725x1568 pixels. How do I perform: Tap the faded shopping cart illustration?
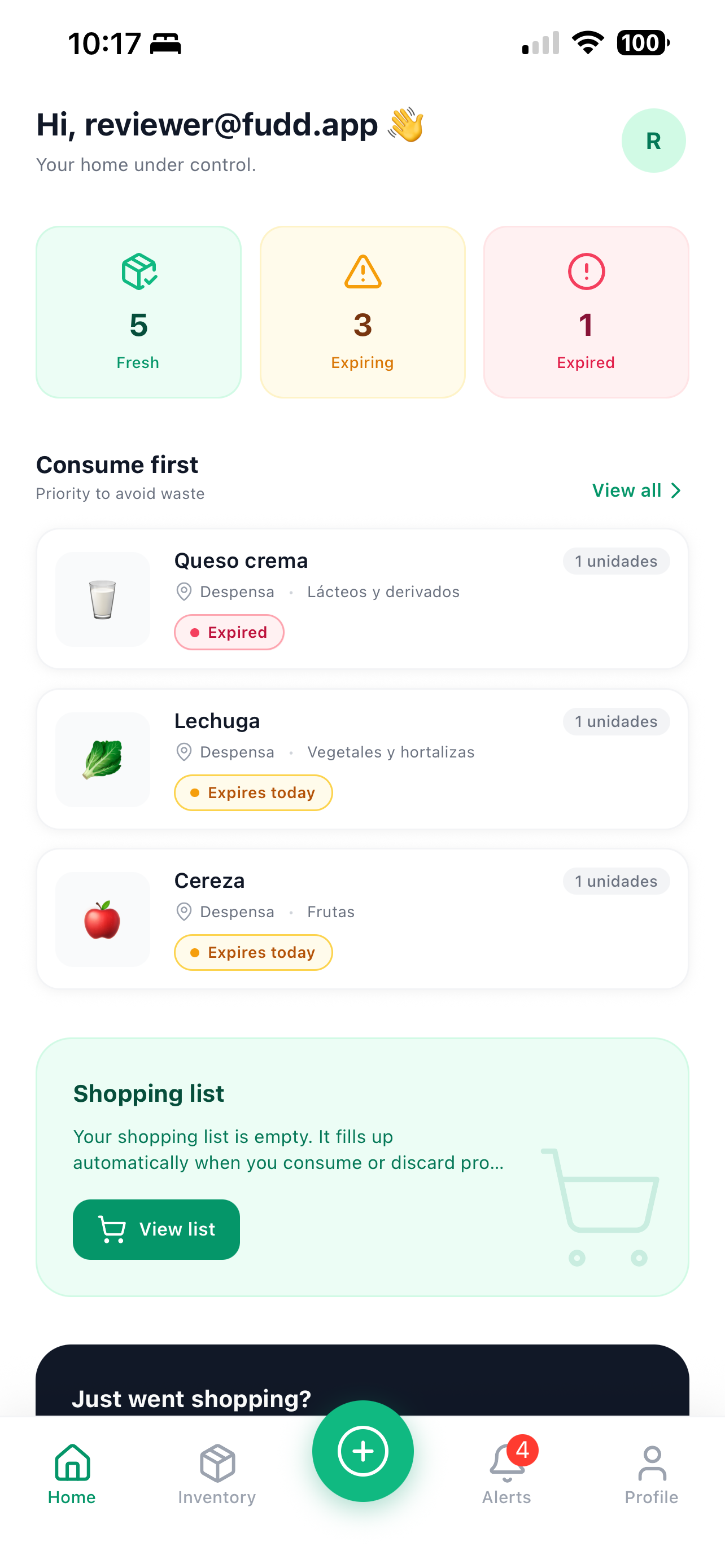(600, 1207)
